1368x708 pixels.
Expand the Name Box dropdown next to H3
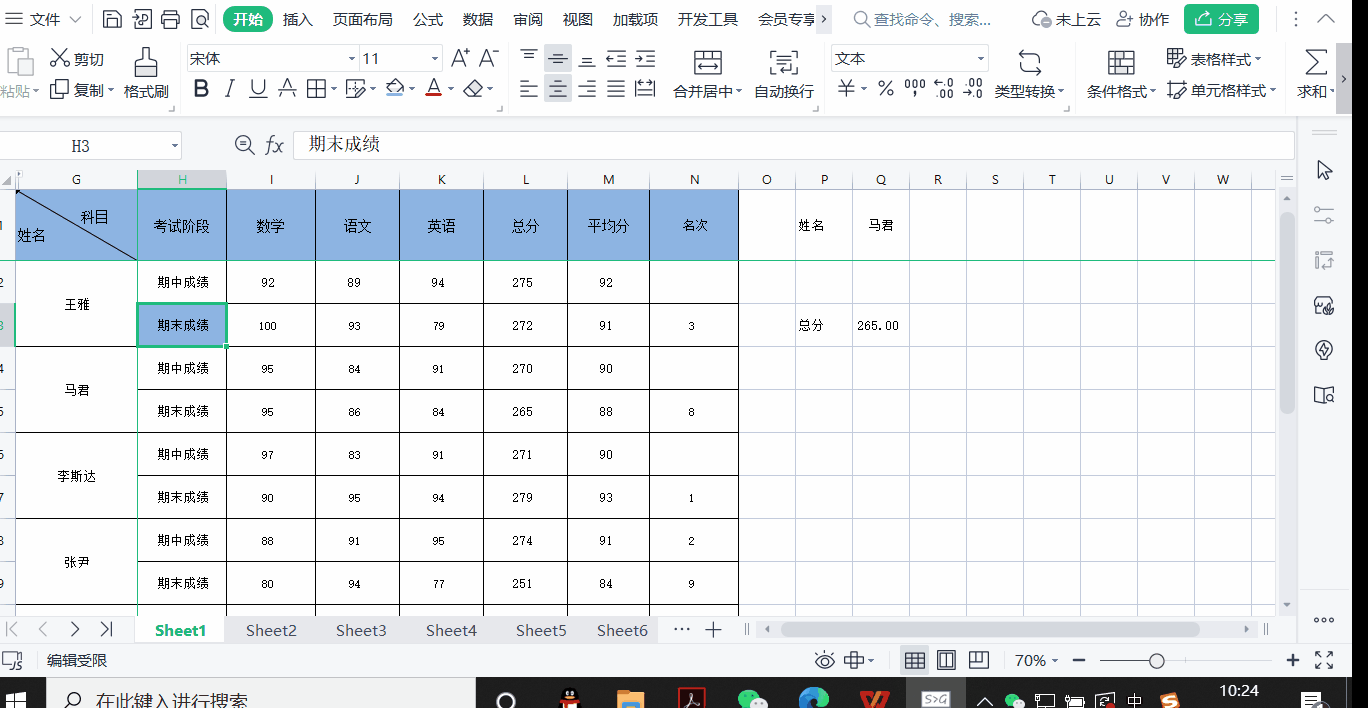coord(175,146)
